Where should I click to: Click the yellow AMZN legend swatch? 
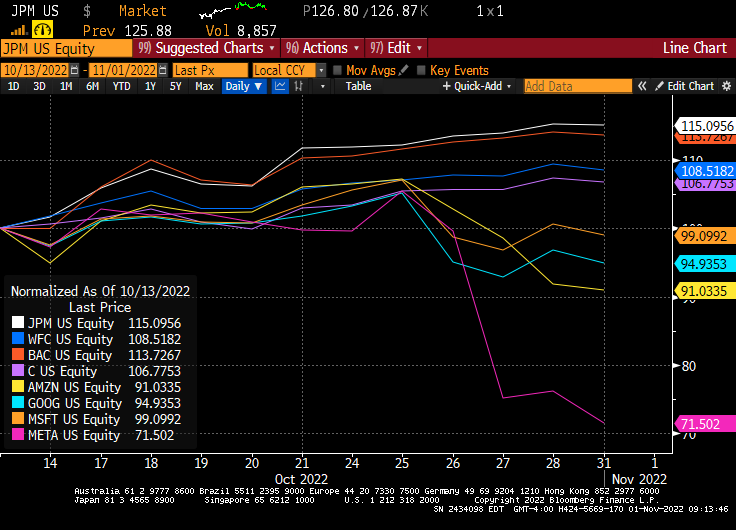tap(18, 386)
